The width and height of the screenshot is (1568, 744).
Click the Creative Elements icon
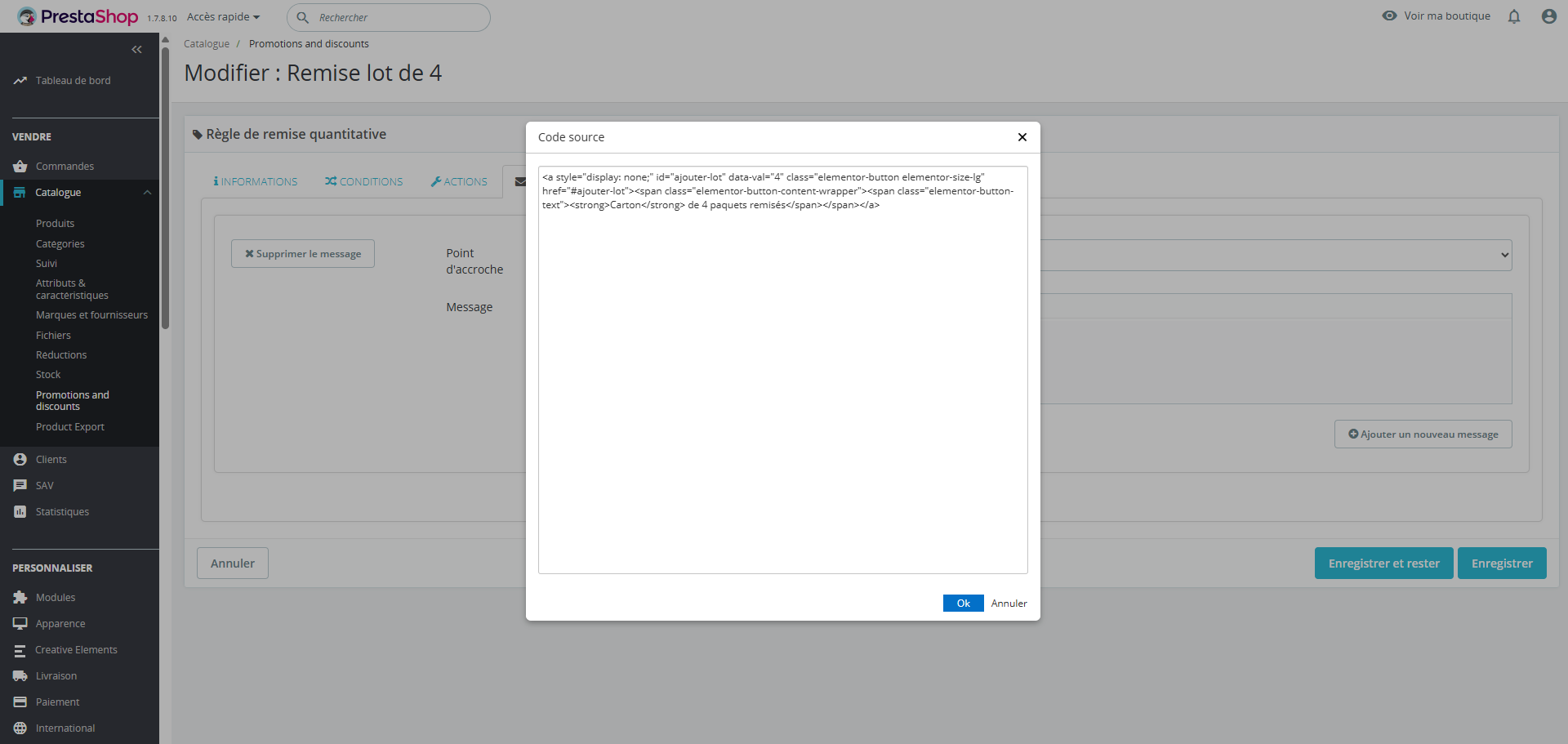coord(20,650)
